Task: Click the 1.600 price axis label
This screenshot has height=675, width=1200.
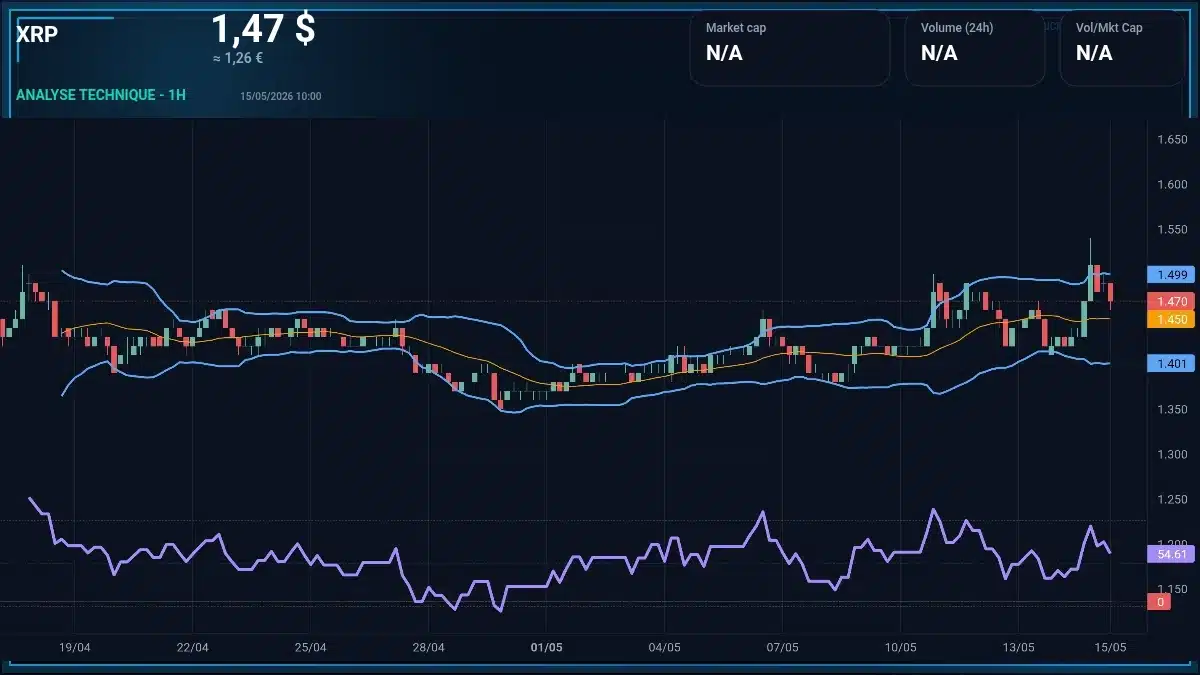Action: coord(1171,184)
